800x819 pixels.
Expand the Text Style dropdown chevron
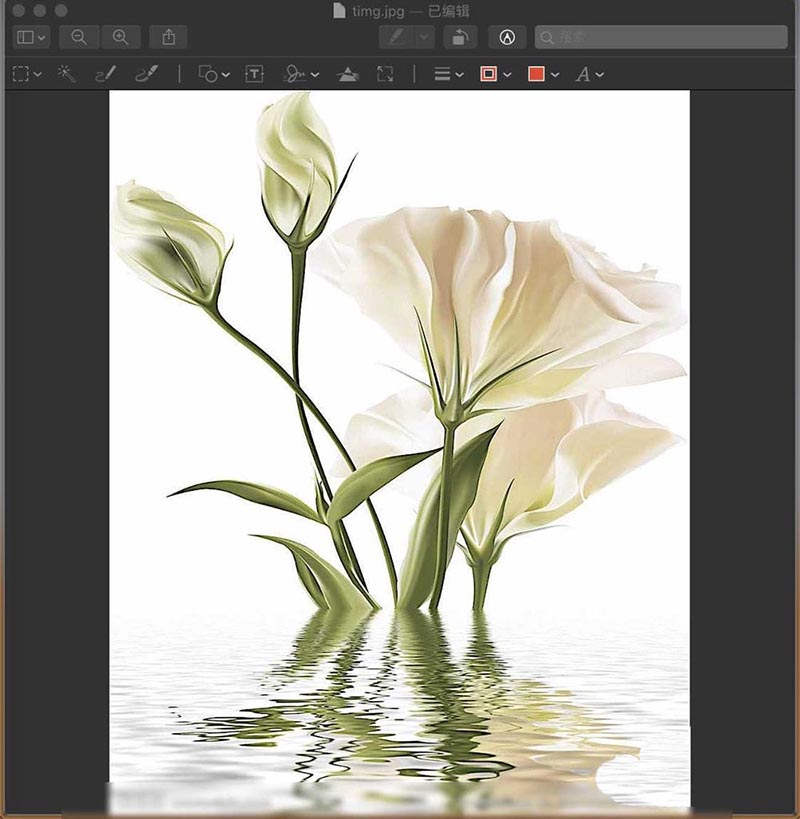click(600, 75)
